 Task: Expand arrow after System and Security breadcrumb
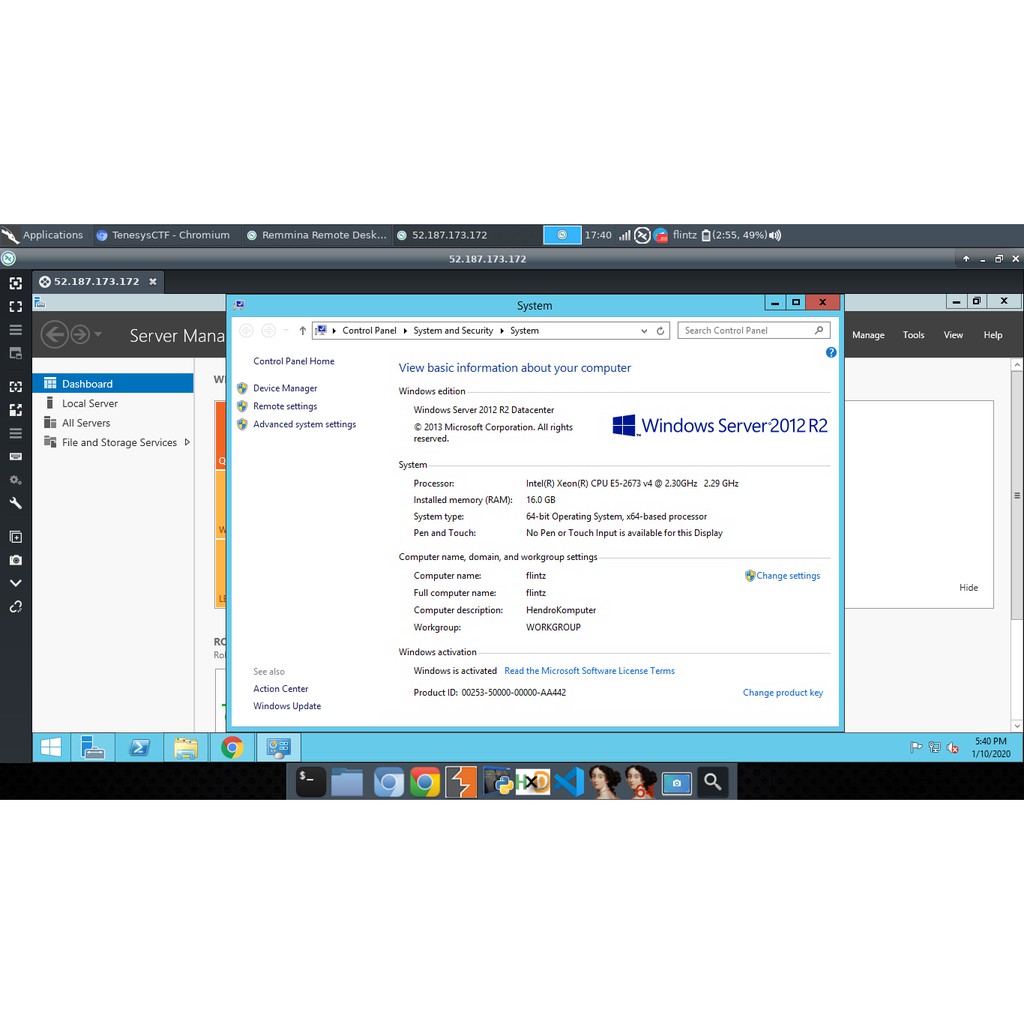502,330
